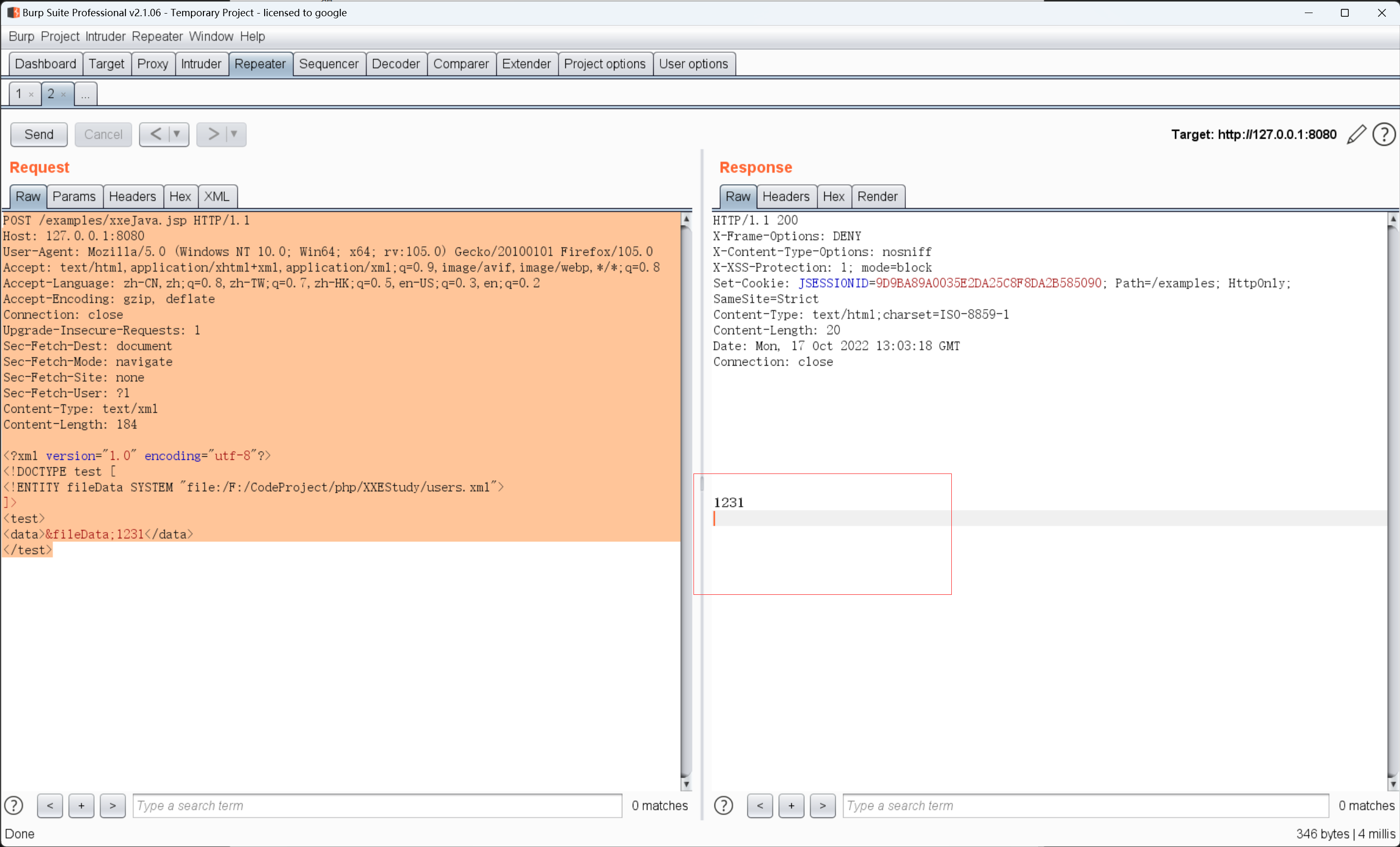1400x847 pixels.
Task: Open the Burp menu
Action: tap(21, 37)
